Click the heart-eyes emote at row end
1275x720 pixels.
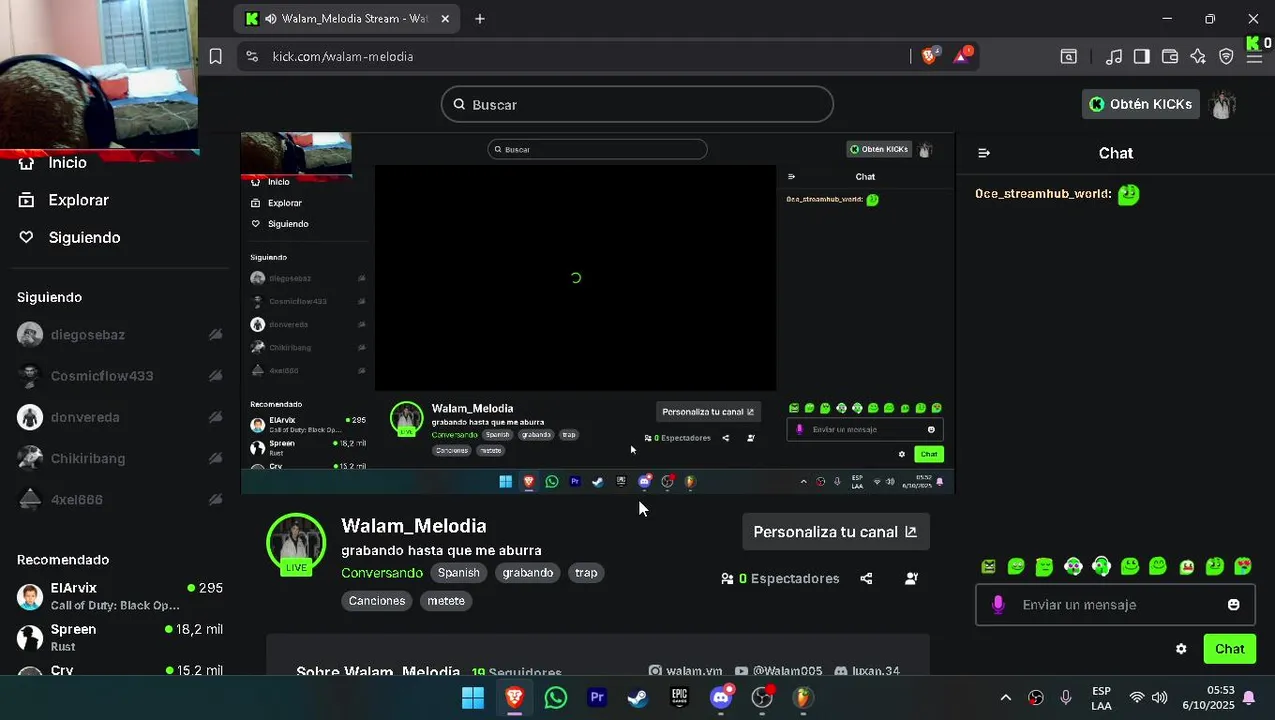click(1243, 567)
